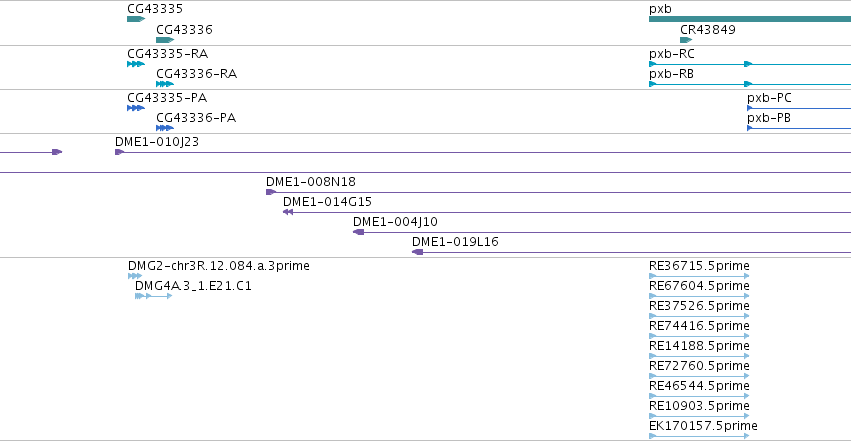The height and width of the screenshot is (441, 851).
Task: Click the EK170157.5prime EST feature
Action: coord(699,436)
